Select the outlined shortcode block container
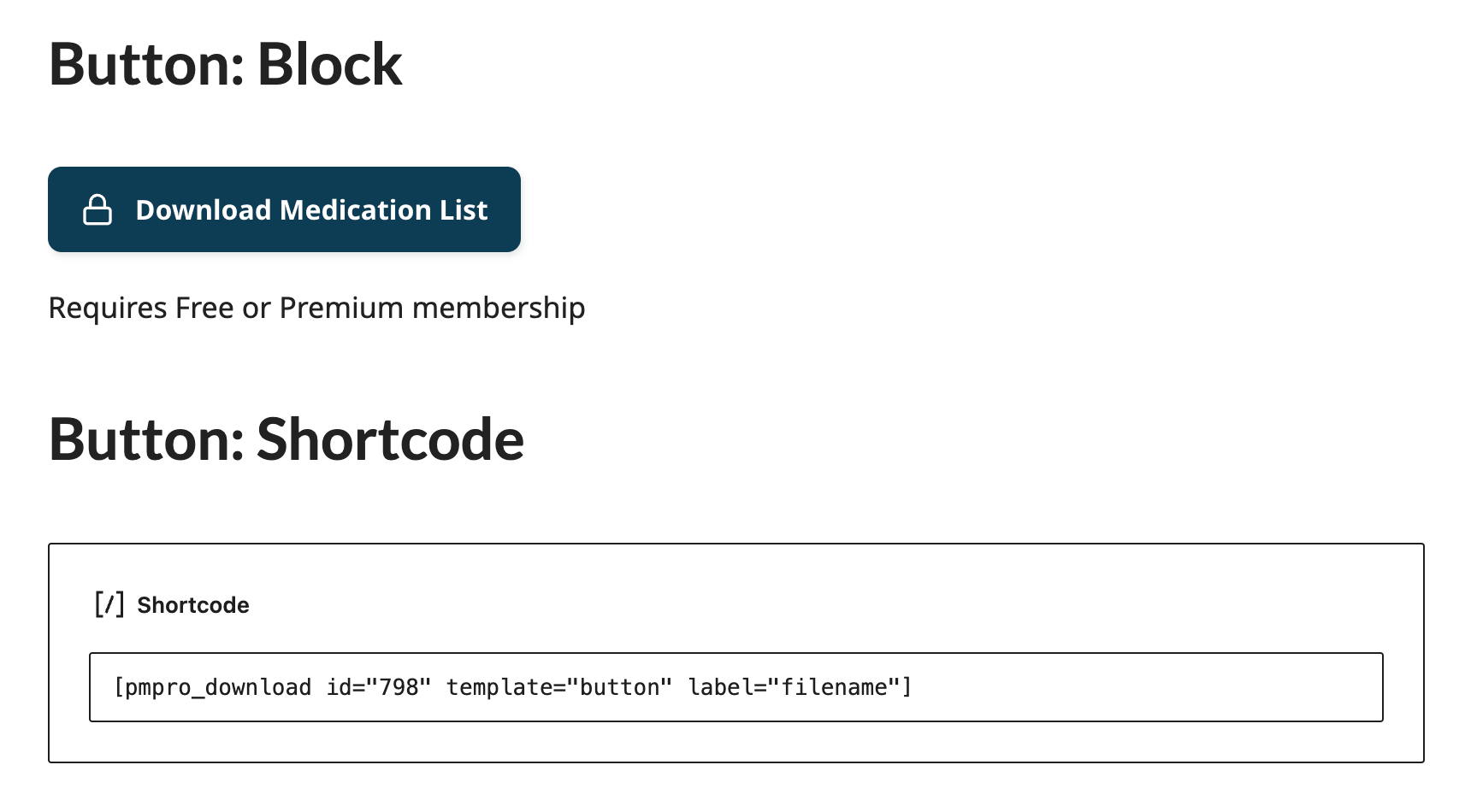 735,651
